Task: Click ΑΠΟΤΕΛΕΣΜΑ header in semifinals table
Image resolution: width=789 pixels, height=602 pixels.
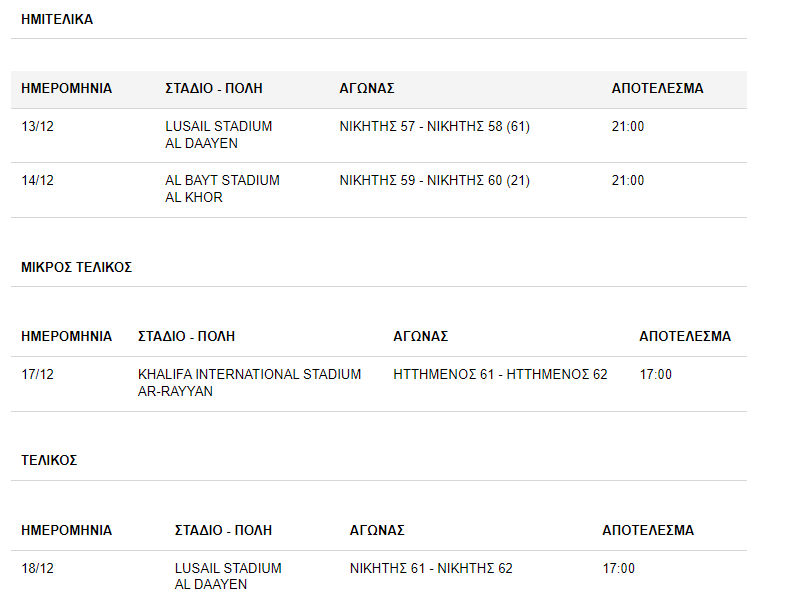Action: pos(657,89)
